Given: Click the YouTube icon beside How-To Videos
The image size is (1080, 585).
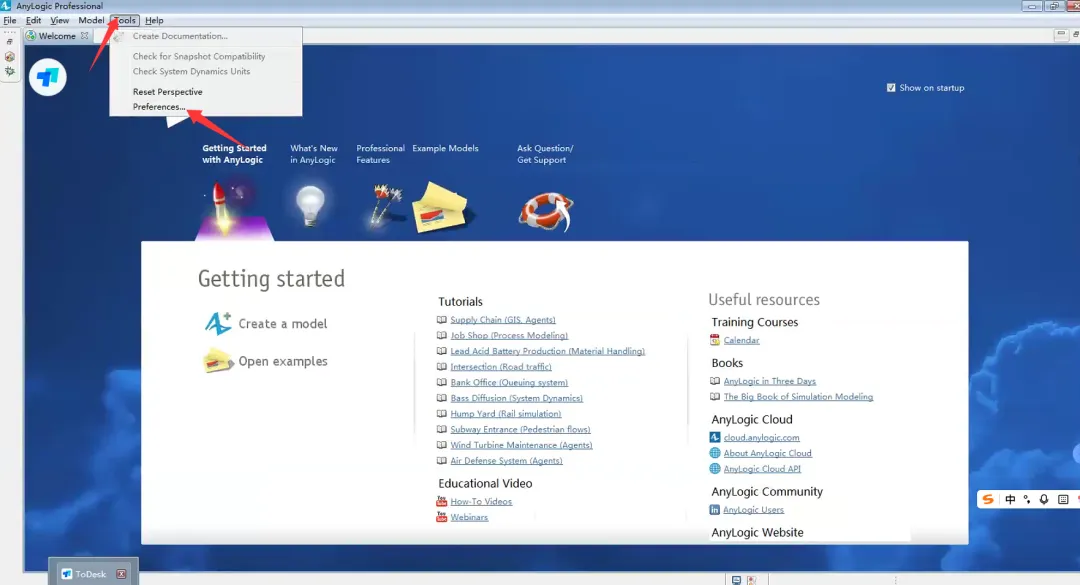Looking at the screenshot, I should tap(442, 501).
